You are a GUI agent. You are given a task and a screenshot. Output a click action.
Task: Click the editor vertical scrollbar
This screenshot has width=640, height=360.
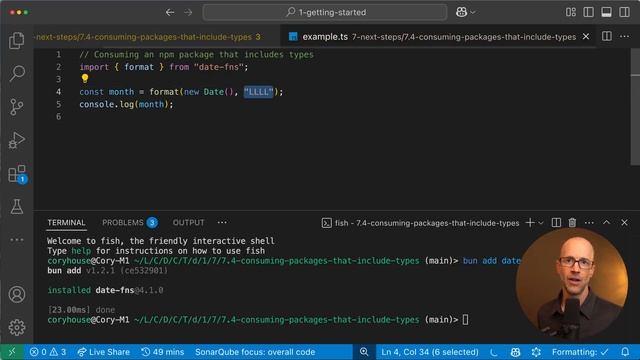point(635,107)
